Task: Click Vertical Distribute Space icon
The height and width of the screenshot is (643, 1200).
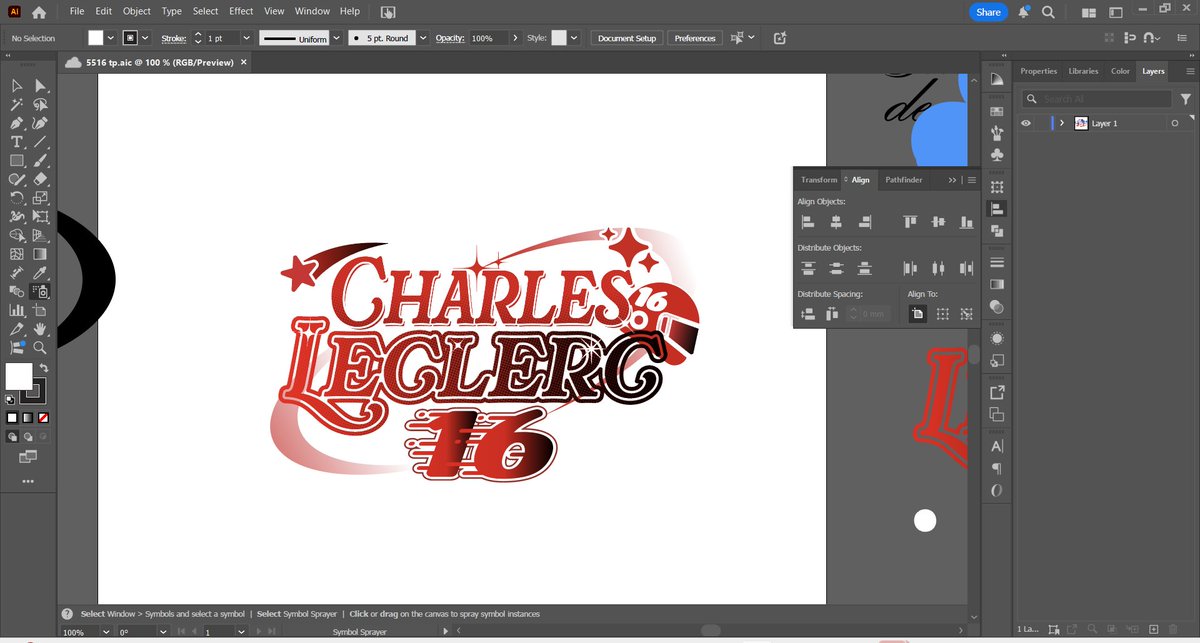Action: (x=808, y=314)
